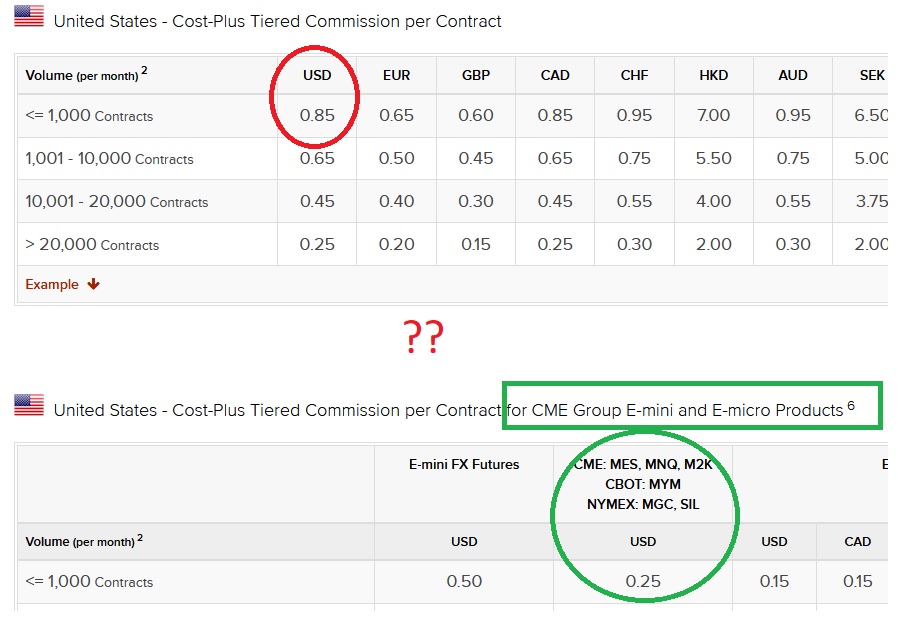The image size is (898, 617).
Task: Click AUD 0.75 in the 1,001 - 10,000 row
Action: pyautogui.click(x=793, y=158)
